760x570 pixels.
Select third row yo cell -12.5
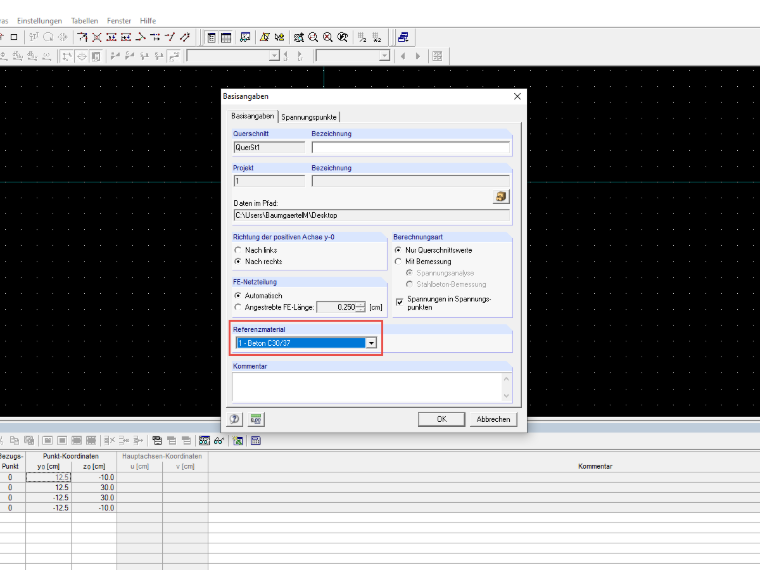pos(48,498)
